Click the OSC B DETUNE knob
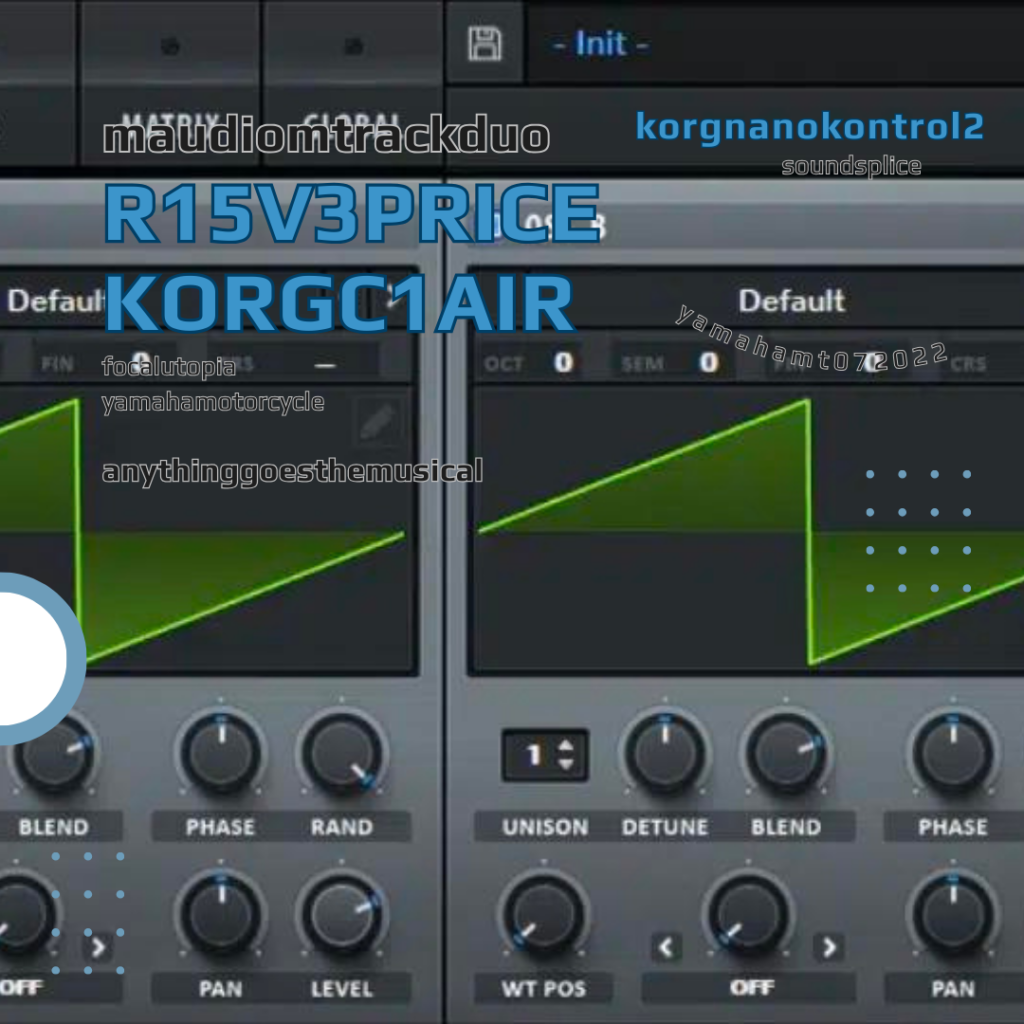Image resolution: width=1024 pixels, height=1024 pixels. click(665, 754)
